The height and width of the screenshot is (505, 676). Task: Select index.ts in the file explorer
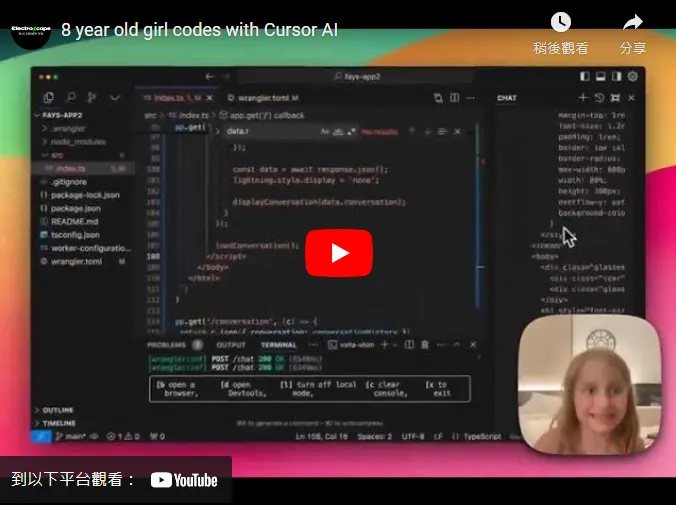tap(83, 168)
